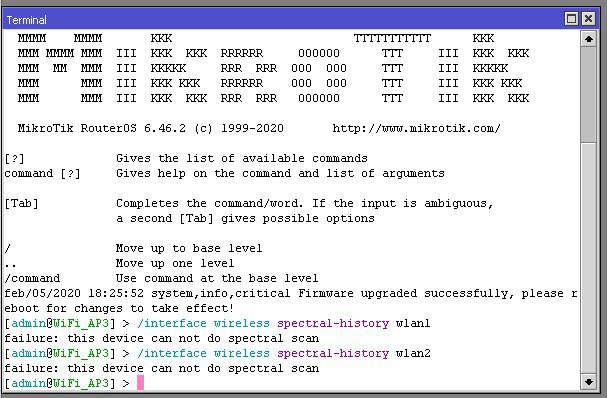Click the pink cursor at the prompt

coord(140,383)
